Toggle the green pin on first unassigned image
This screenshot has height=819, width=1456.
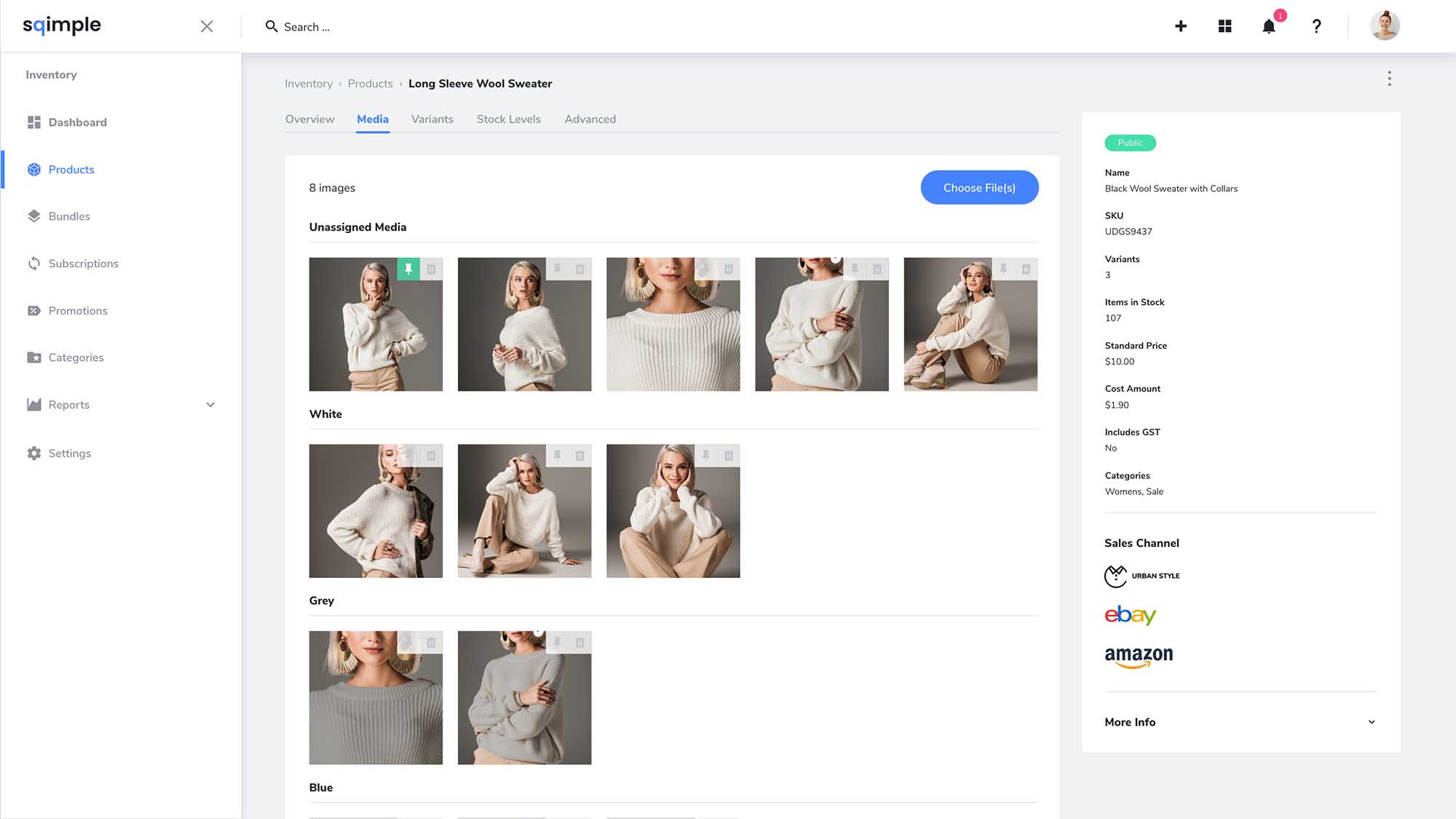pyautogui.click(x=408, y=269)
